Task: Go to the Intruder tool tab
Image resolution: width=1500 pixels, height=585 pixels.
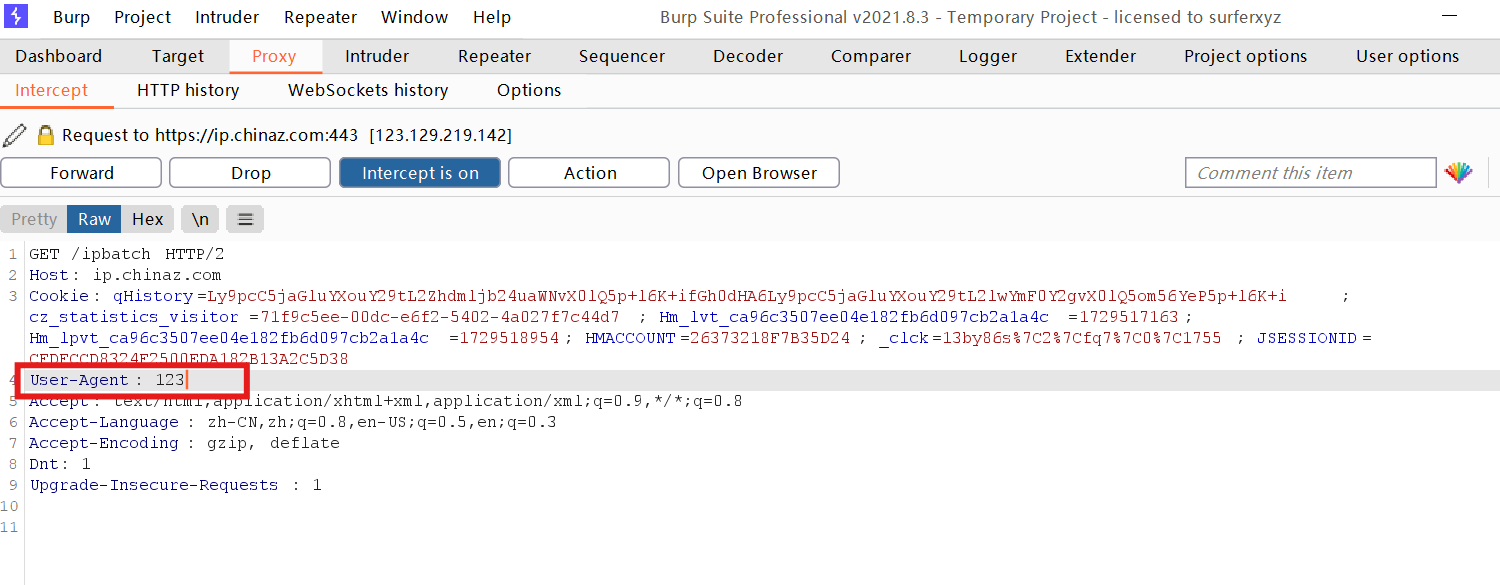Action: 377,56
